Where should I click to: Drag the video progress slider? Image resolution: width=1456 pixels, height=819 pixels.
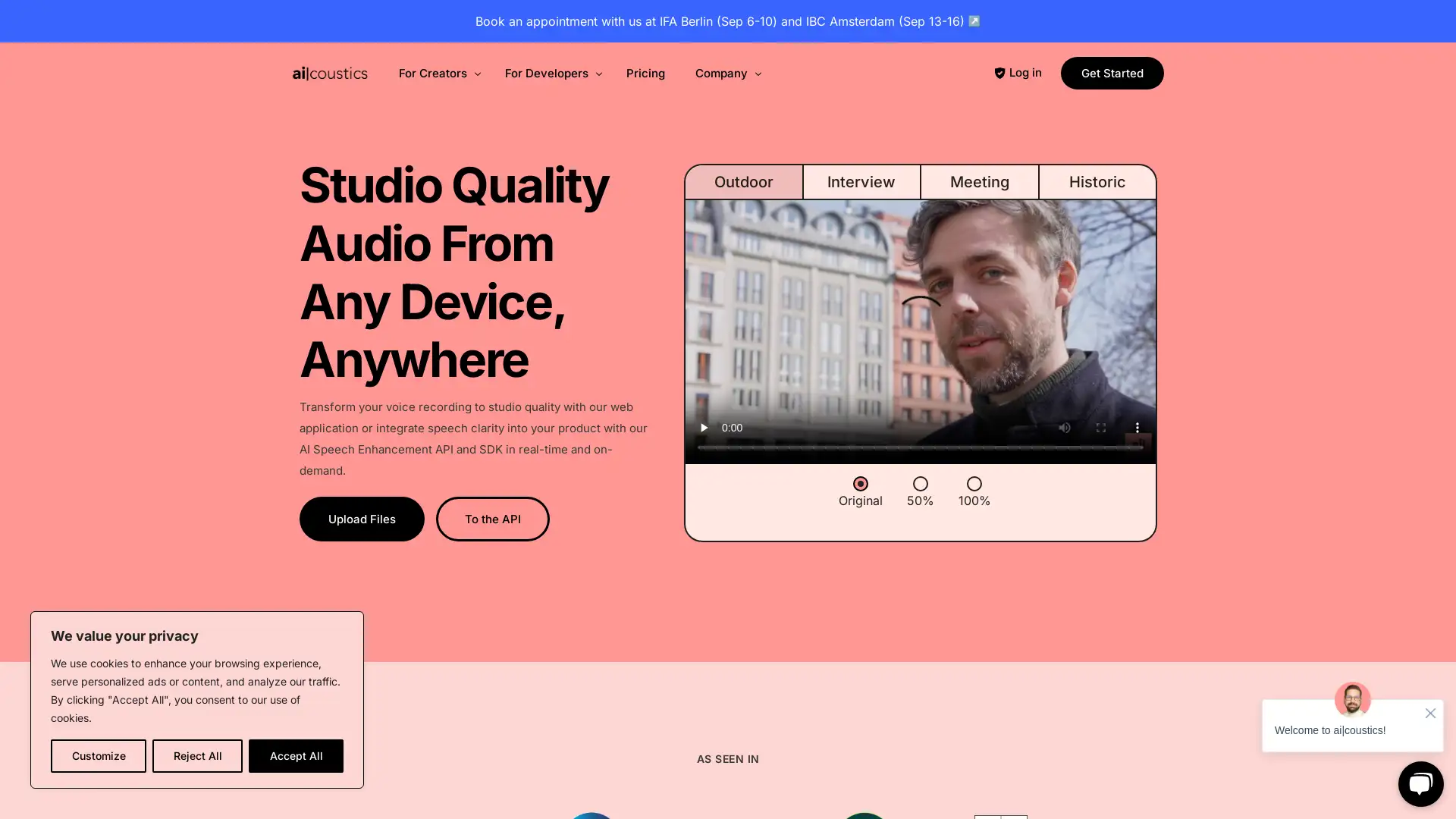(920, 450)
